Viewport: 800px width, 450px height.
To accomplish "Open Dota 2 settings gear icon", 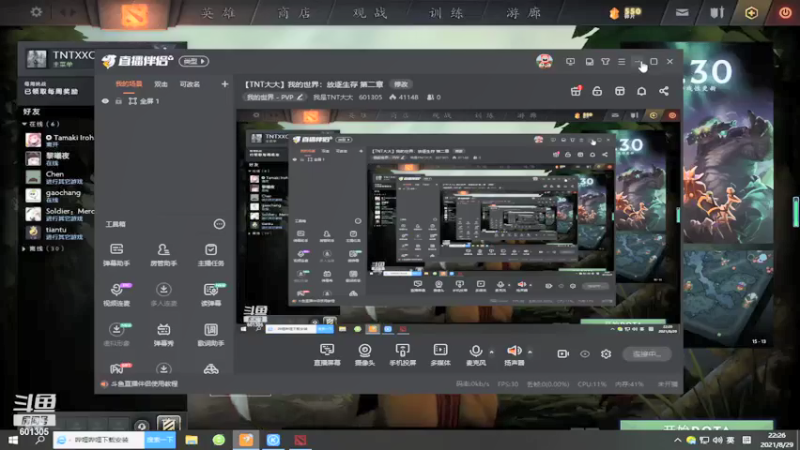I will 36,11.
